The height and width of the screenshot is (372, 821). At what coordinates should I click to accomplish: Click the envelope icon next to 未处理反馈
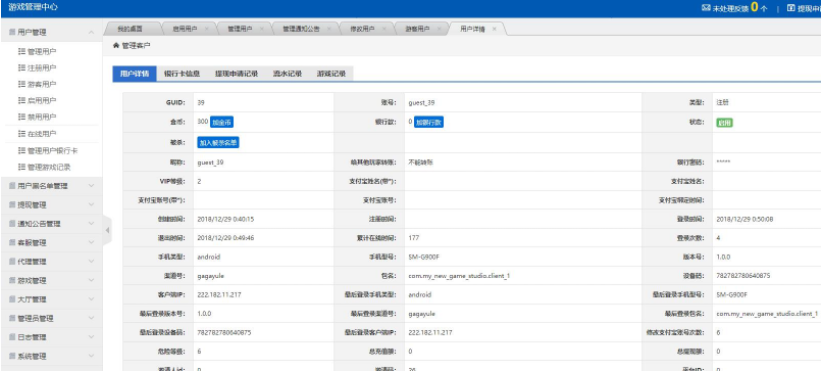click(706, 8)
